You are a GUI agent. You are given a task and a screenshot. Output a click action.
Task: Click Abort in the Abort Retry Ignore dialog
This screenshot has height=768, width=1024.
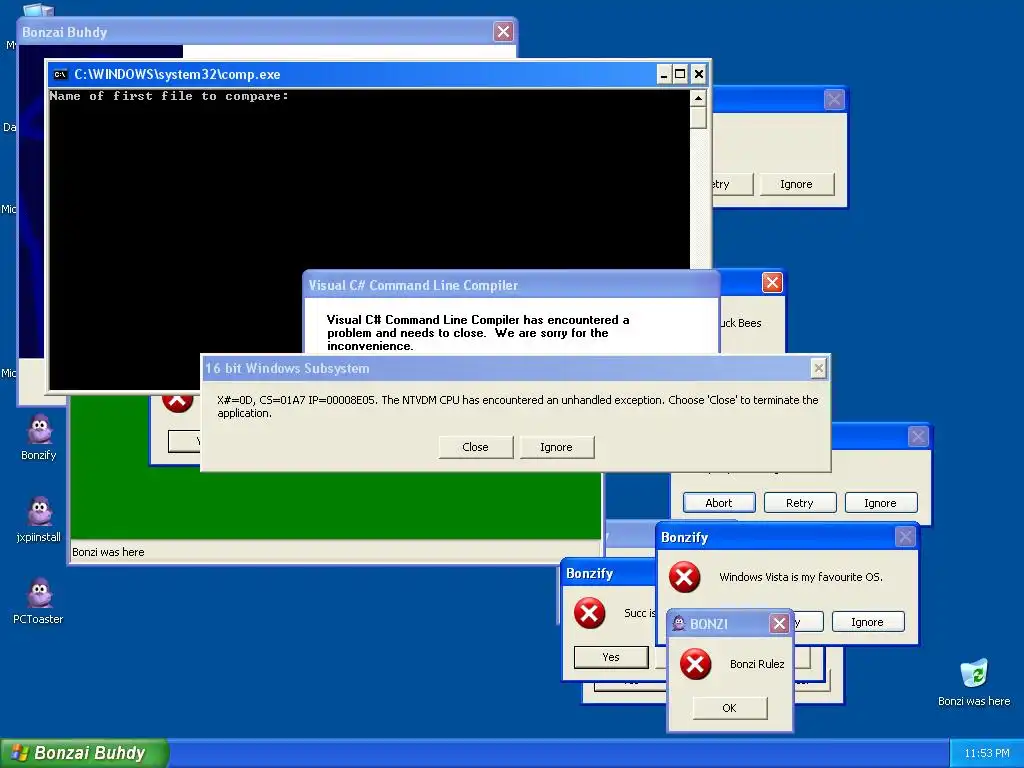tap(719, 503)
